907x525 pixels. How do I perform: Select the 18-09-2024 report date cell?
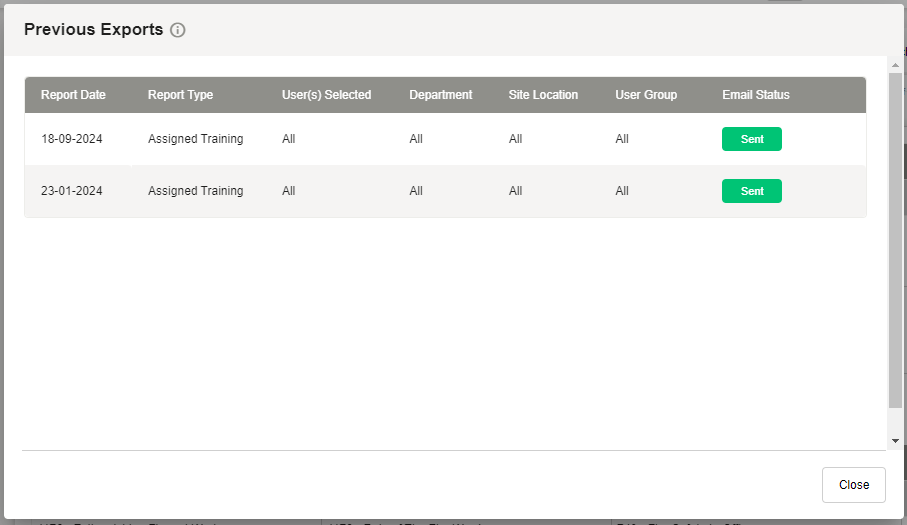[x=72, y=139]
